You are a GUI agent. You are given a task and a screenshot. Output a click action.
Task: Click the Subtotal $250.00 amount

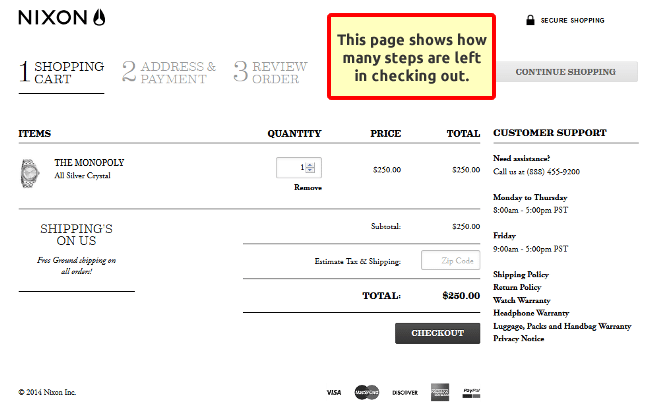[x=466, y=227]
